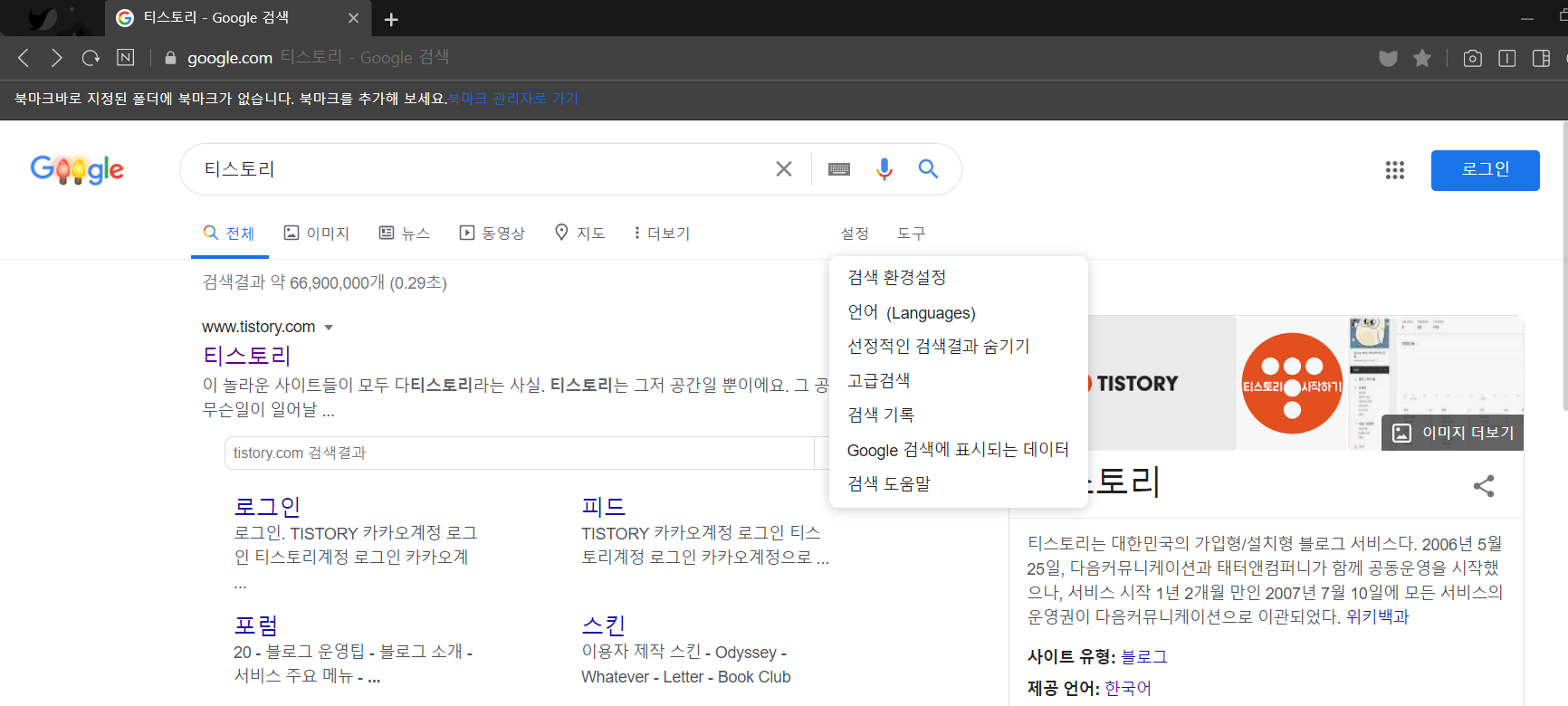Capture the page with the camera icon
The width and height of the screenshot is (1568, 706).
pyautogui.click(x=1473, y=58)
